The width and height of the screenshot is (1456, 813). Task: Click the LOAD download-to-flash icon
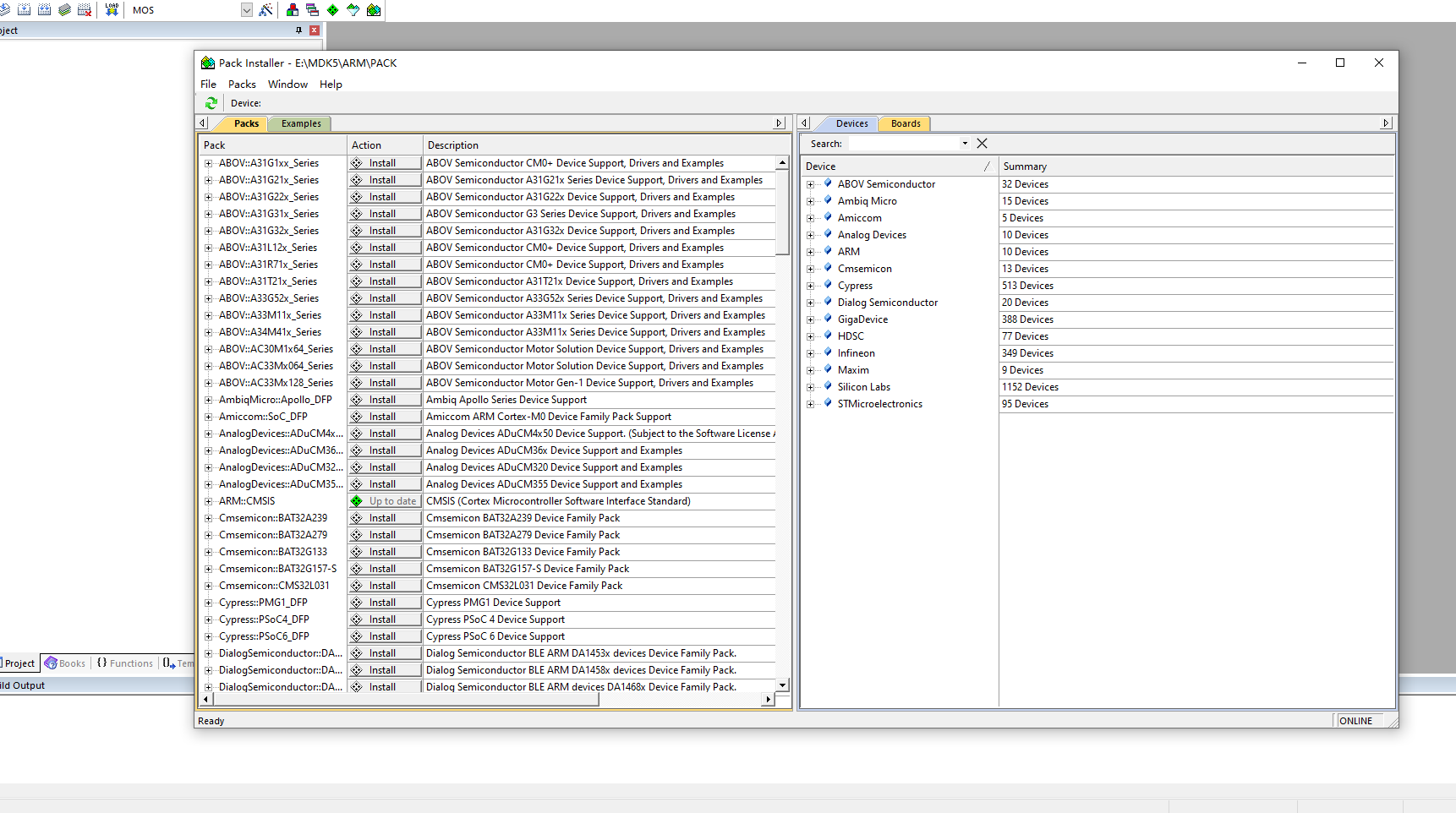pos(112,10)
